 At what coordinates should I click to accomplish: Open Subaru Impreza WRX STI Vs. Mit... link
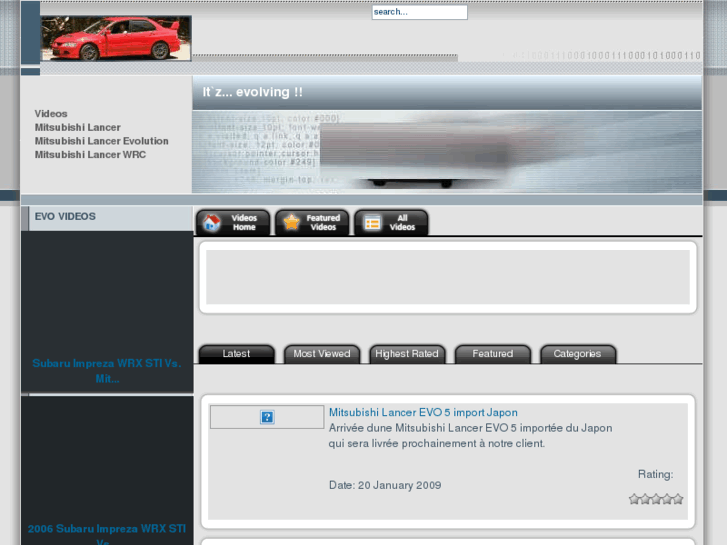tap(107, 371)
